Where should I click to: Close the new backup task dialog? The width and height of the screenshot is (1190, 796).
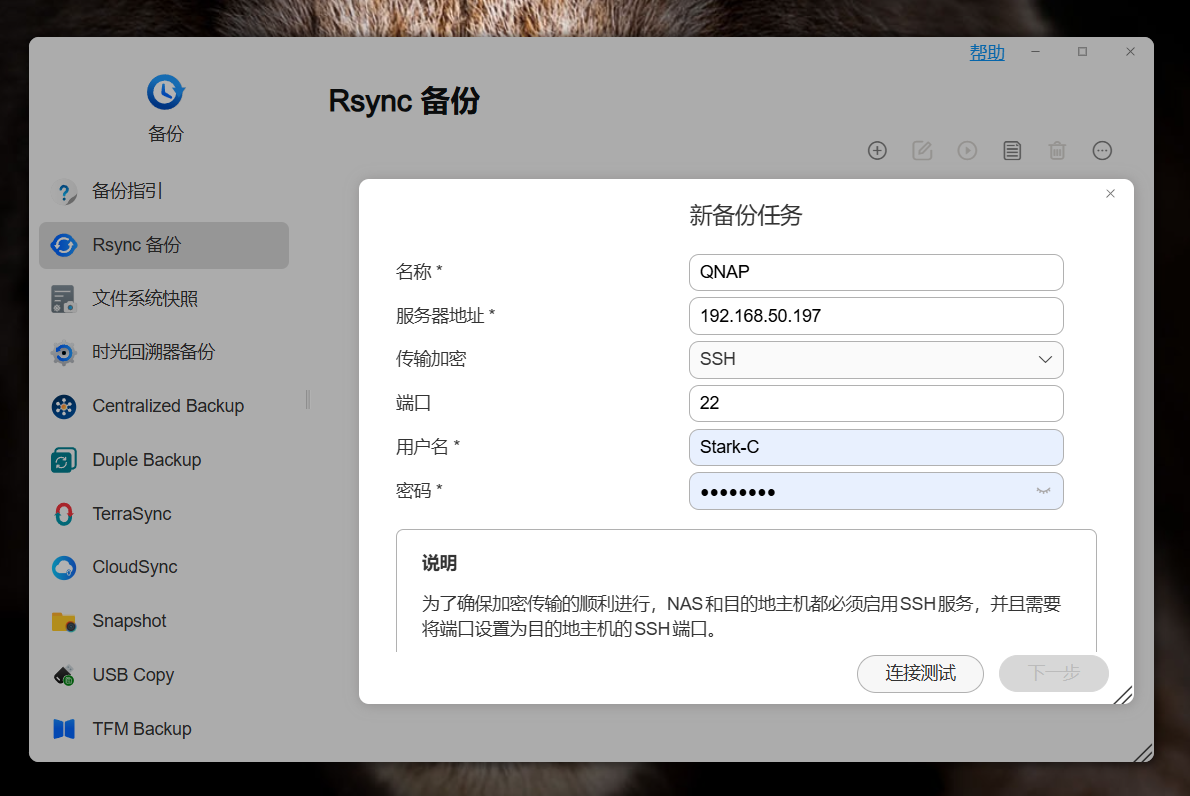click(x=1110, y=193)
